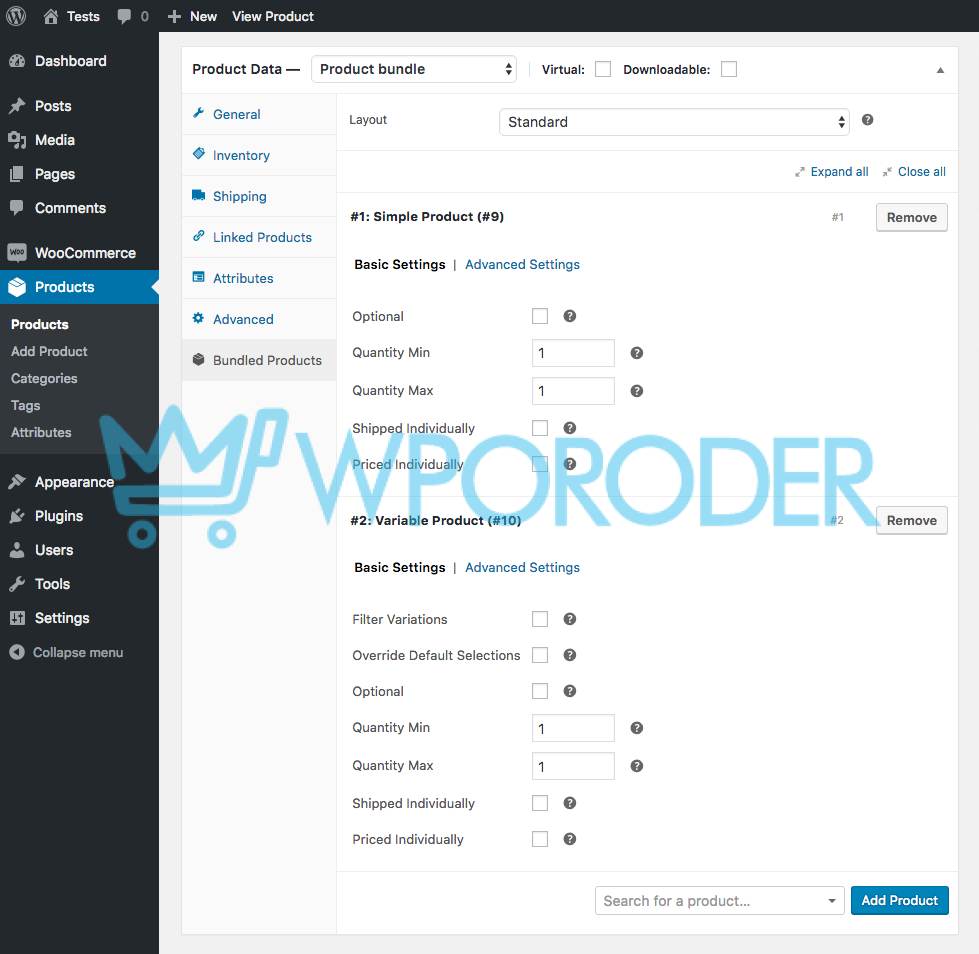Collapse the Product Data panel triangle
Image resolution: width=979 pixels, height=954 pixels.
pyautogui.click(x=940, y=70)
